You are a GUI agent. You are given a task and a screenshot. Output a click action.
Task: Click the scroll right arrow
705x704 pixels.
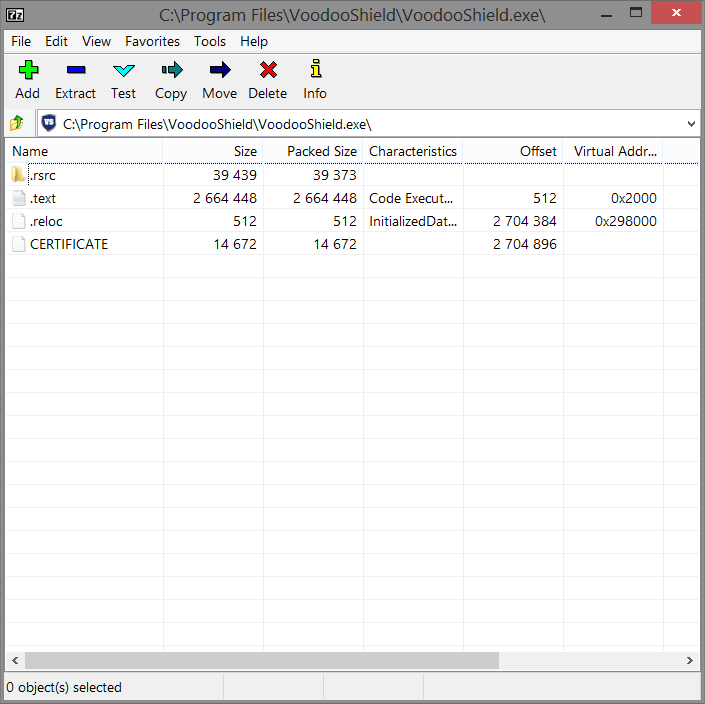coord(690,660)
